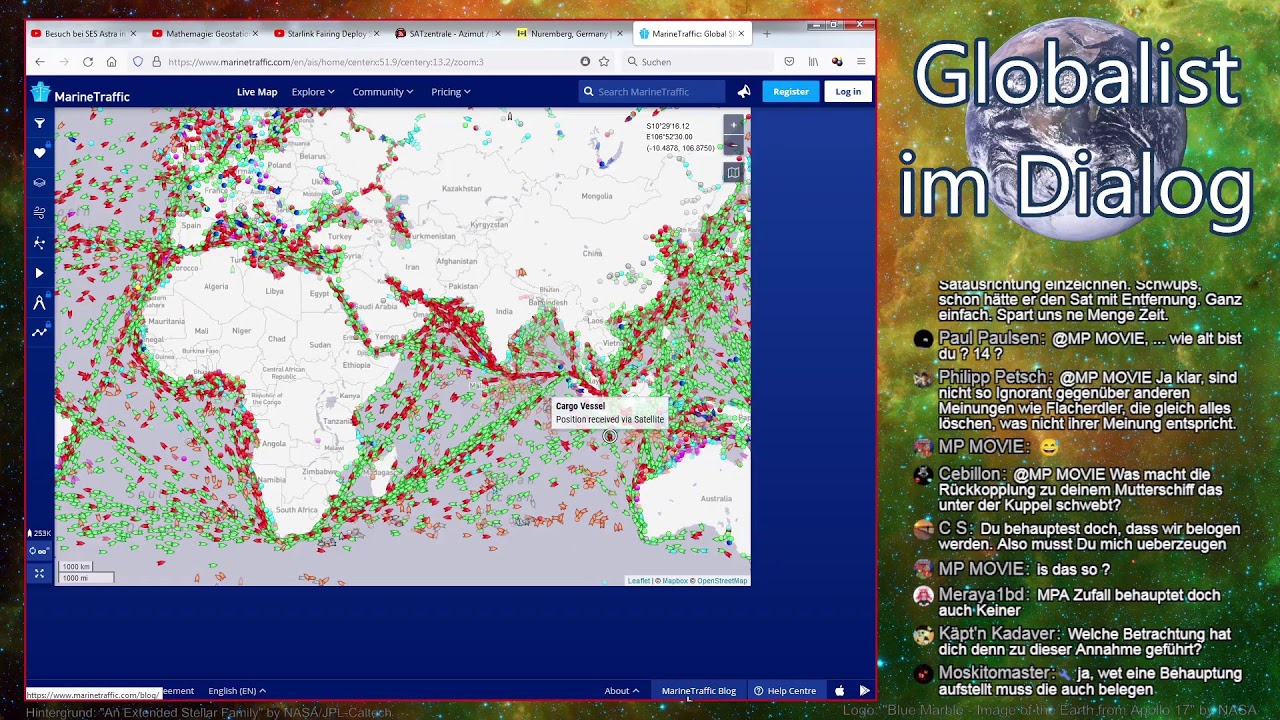The image size is (1280, 720).
Task: Click the MarineTraffic logo
Action: click(80, 94)
